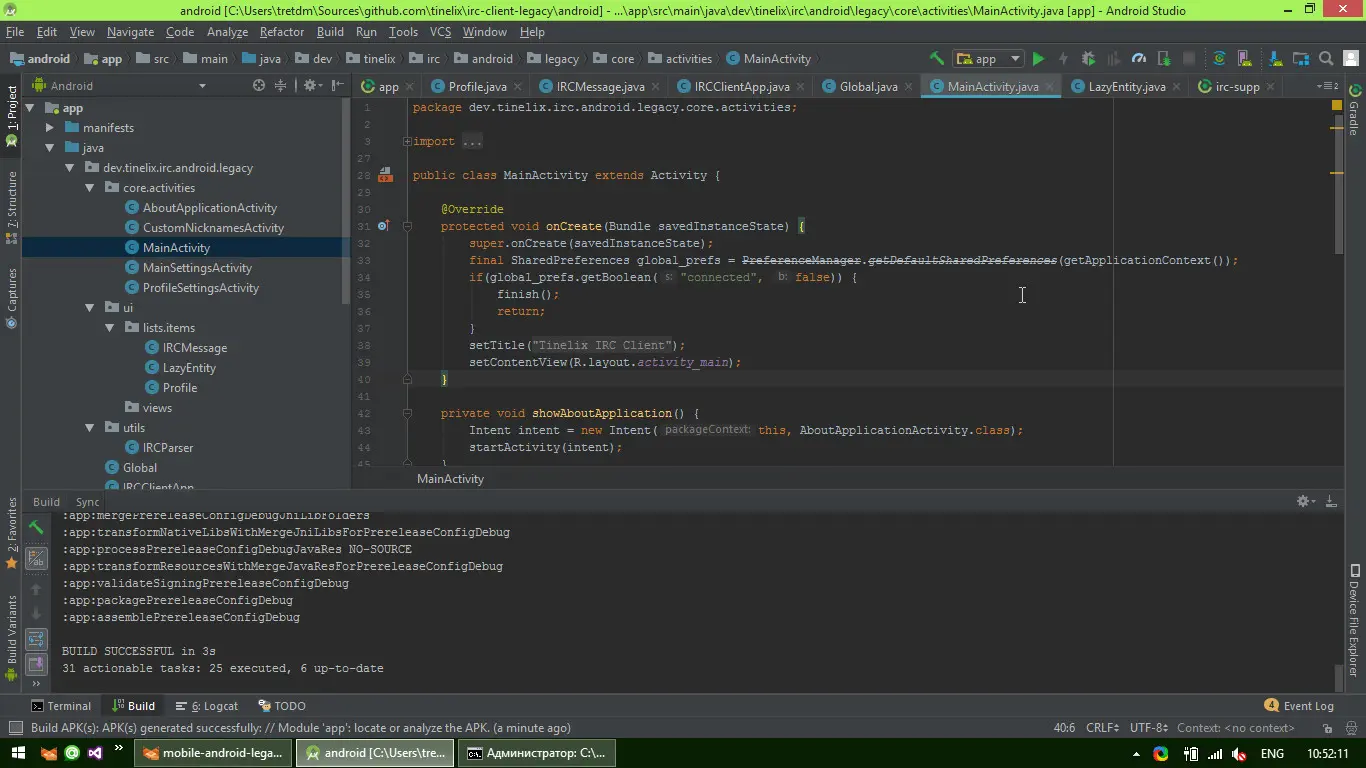
Task: Click the Build panel rebuild hammer icon
Action: (x=36, y=527)
